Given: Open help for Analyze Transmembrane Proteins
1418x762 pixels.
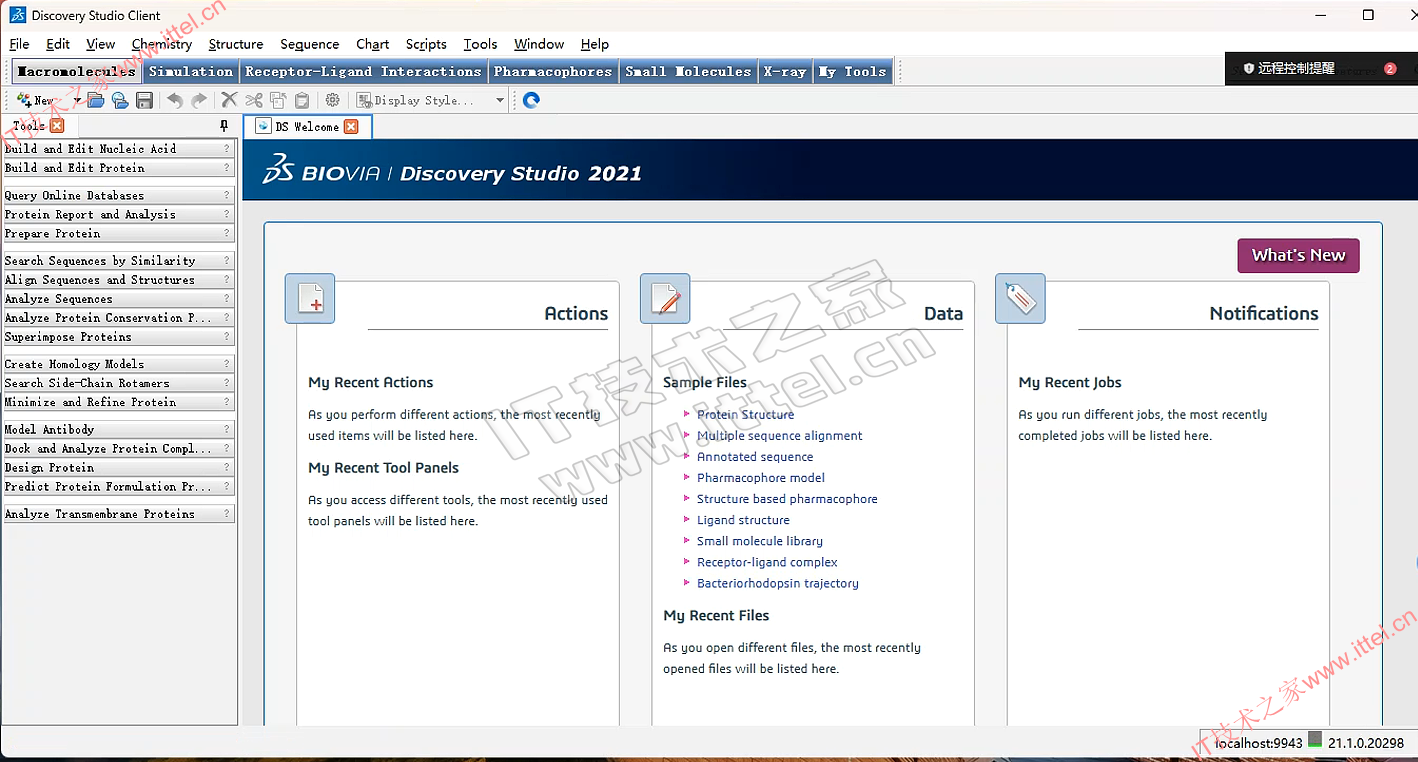Looking at the screenshot, I should coord(227,514).
